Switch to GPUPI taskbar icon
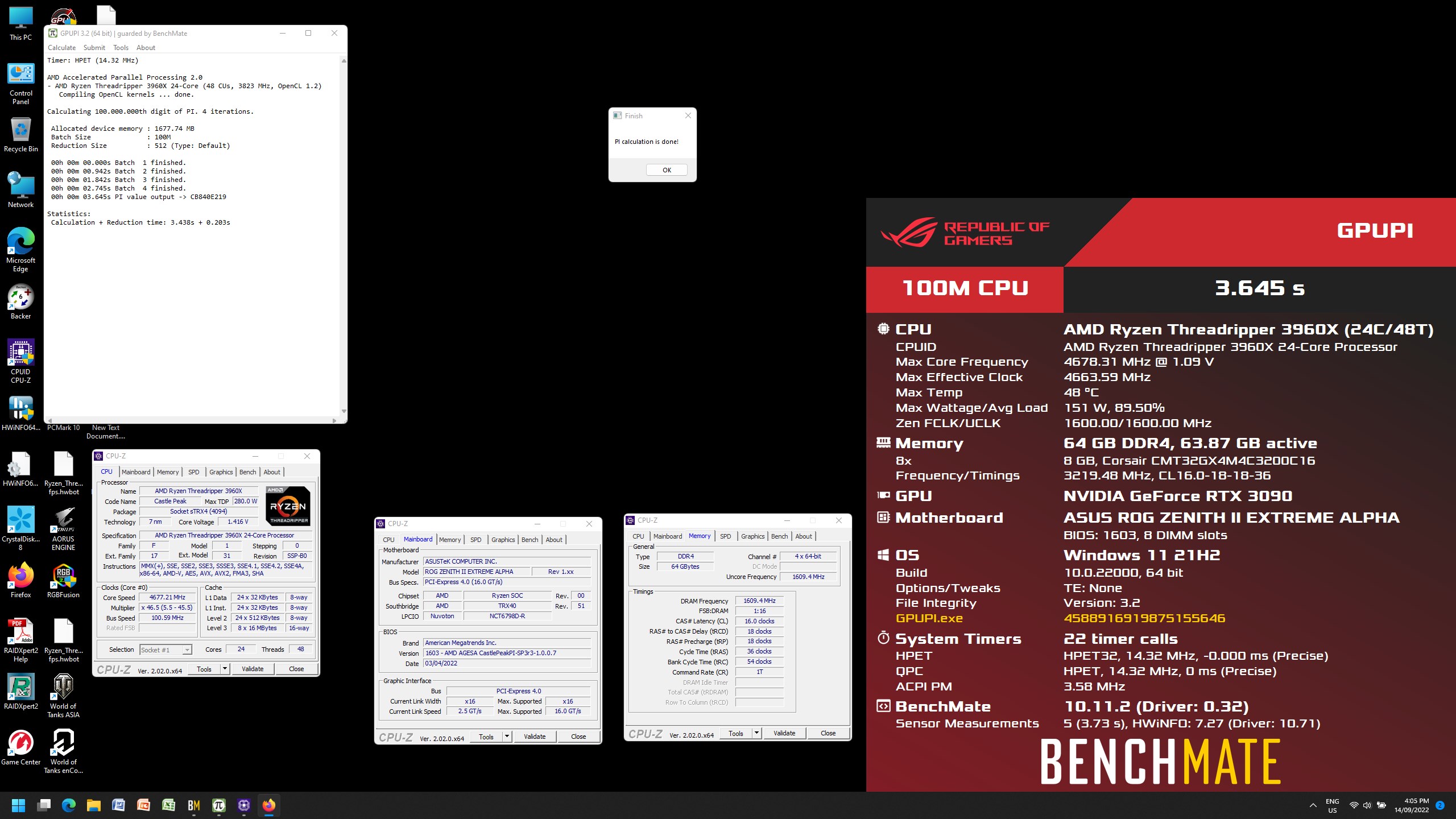 point(219,805)
